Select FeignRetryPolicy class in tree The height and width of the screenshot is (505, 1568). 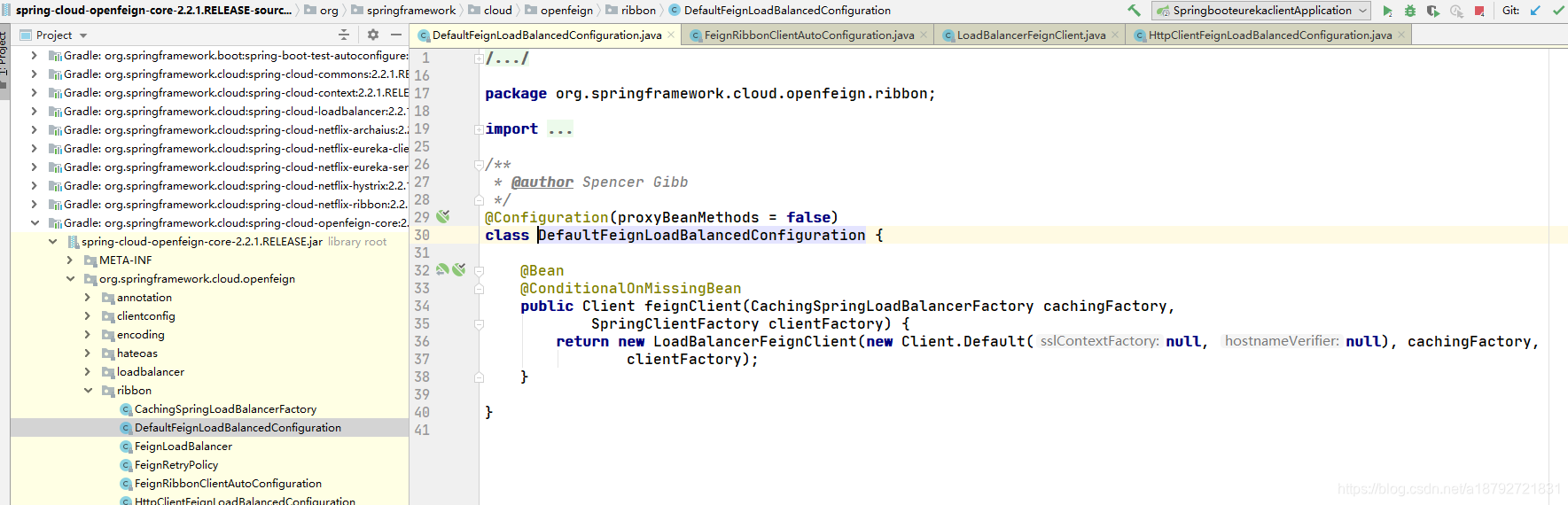click(x=176, y=465)
